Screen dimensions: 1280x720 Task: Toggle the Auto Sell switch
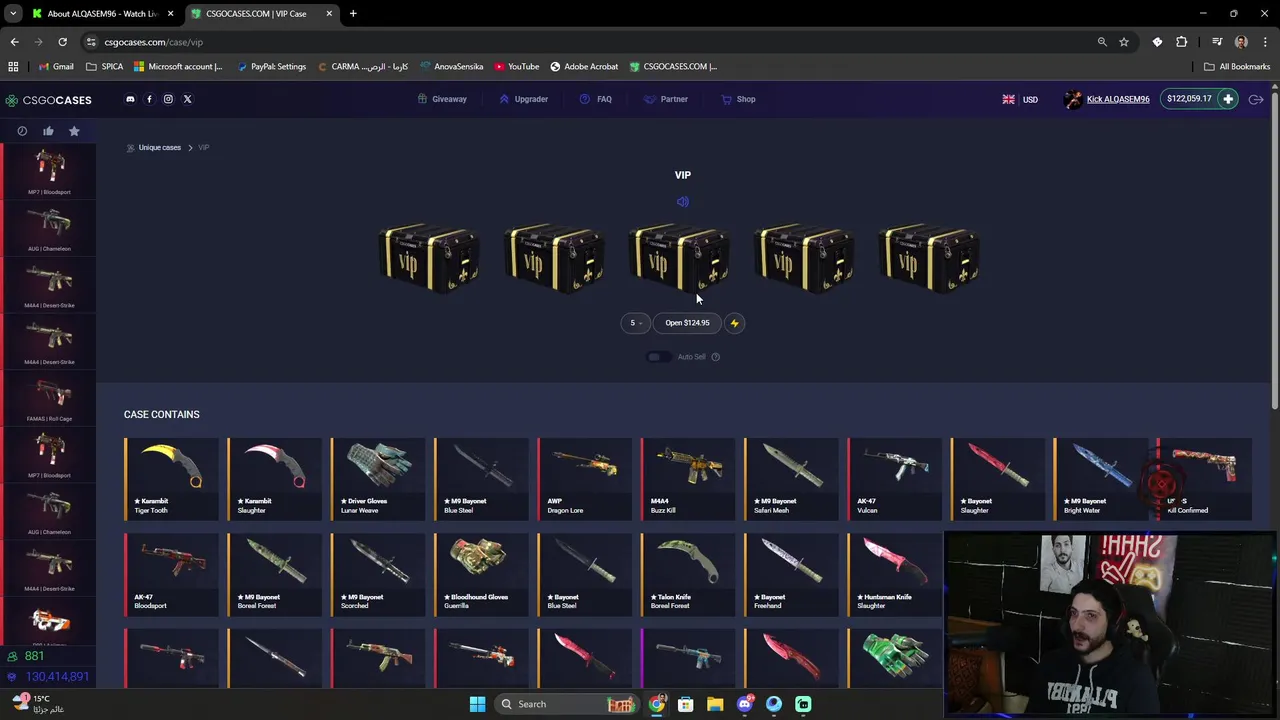657,357
